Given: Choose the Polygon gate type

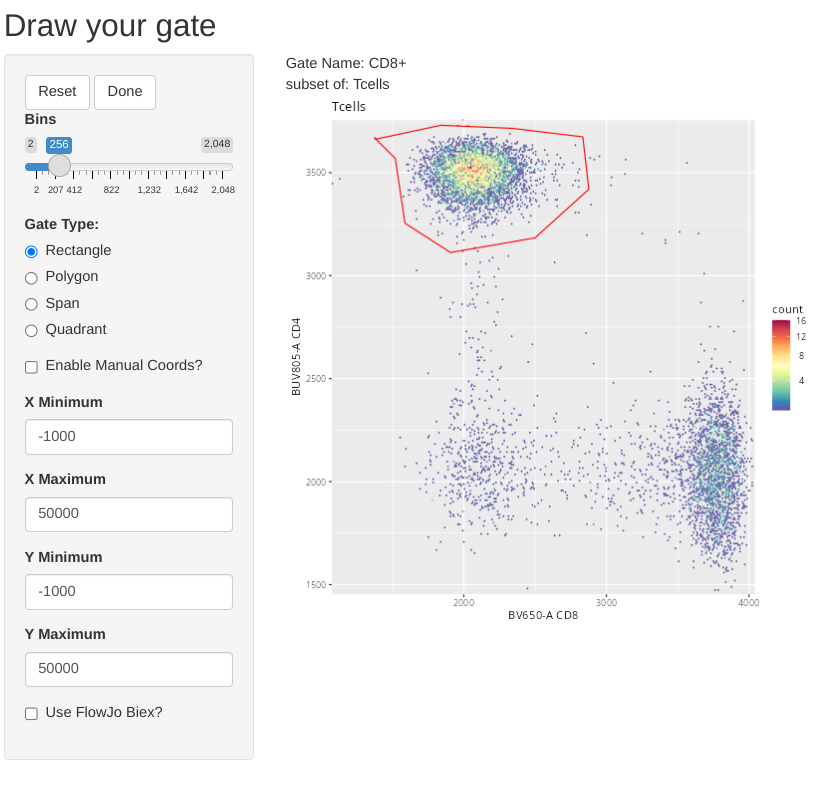Looking at the screenshot, I should (x=31, y=277).
